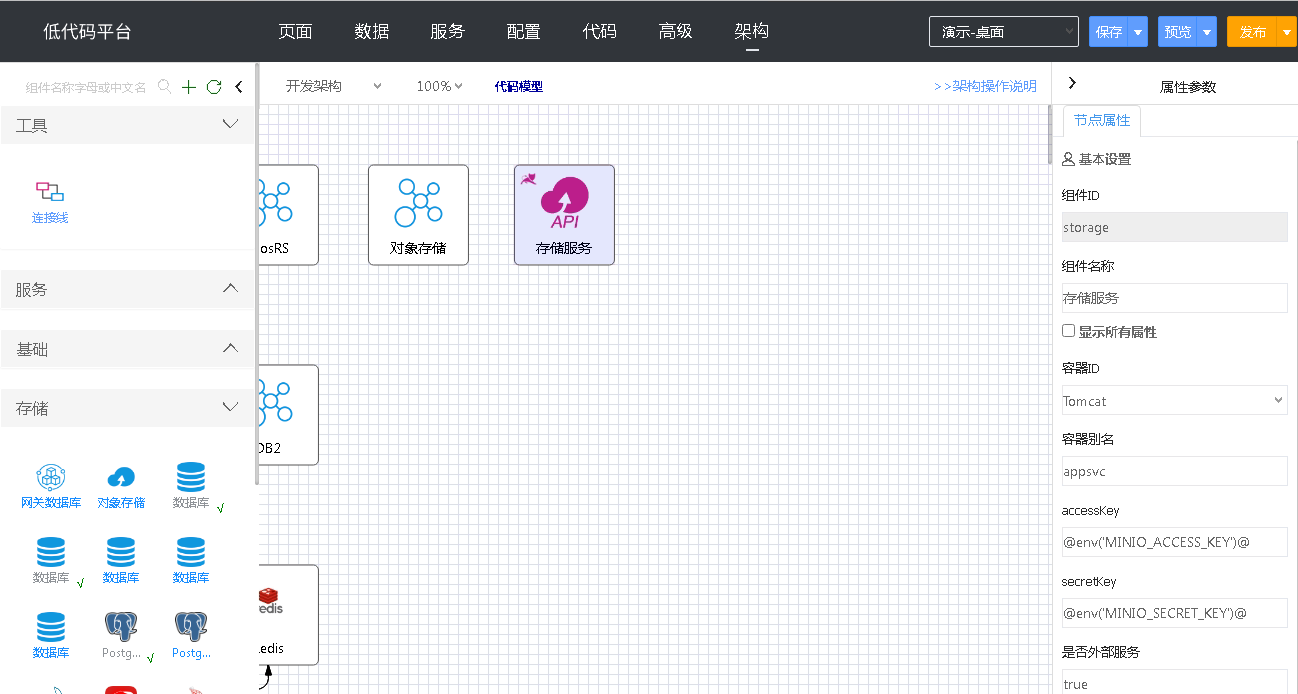Click the 容器别名 appsvc field

point(1174,471)
